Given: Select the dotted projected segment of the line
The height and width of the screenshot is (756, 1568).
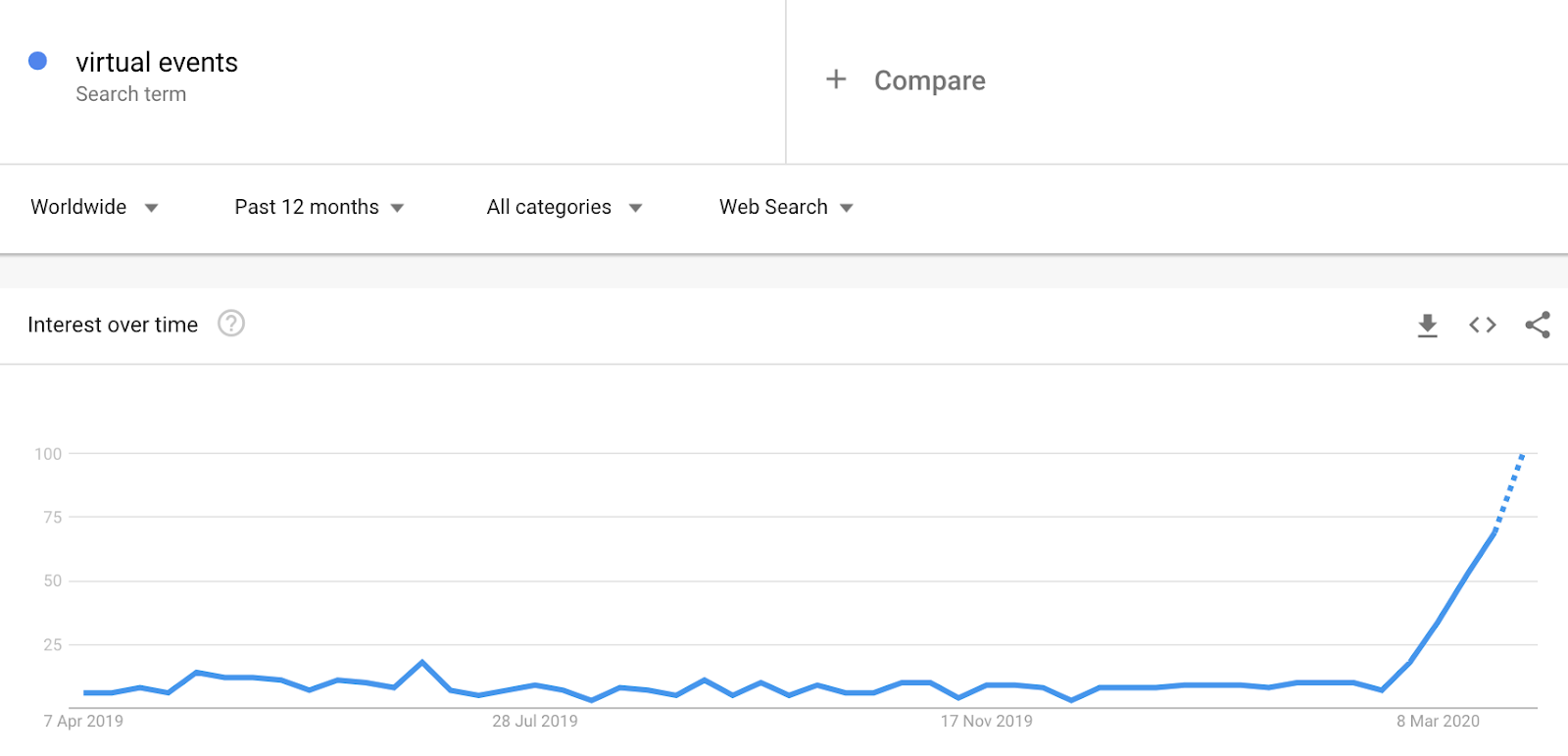Looking at the screenshot, I should click(x=1509, y=492).
